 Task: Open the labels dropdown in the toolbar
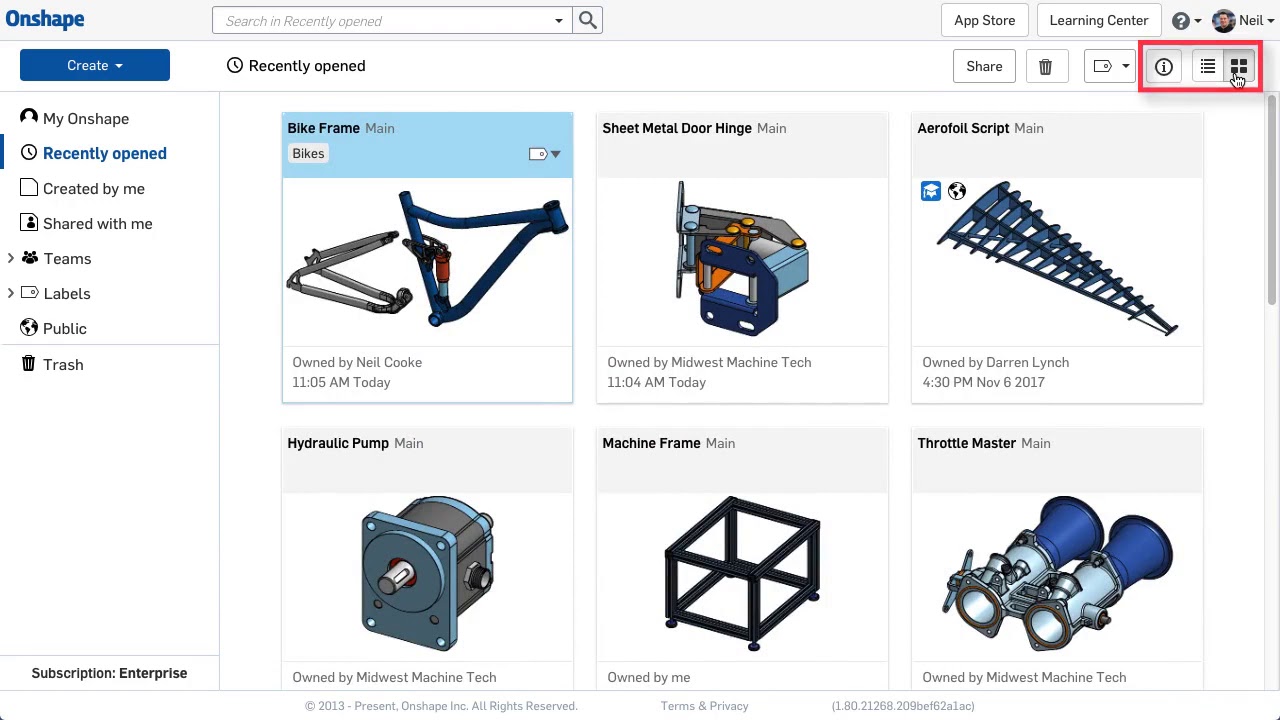coord(1111,66)
